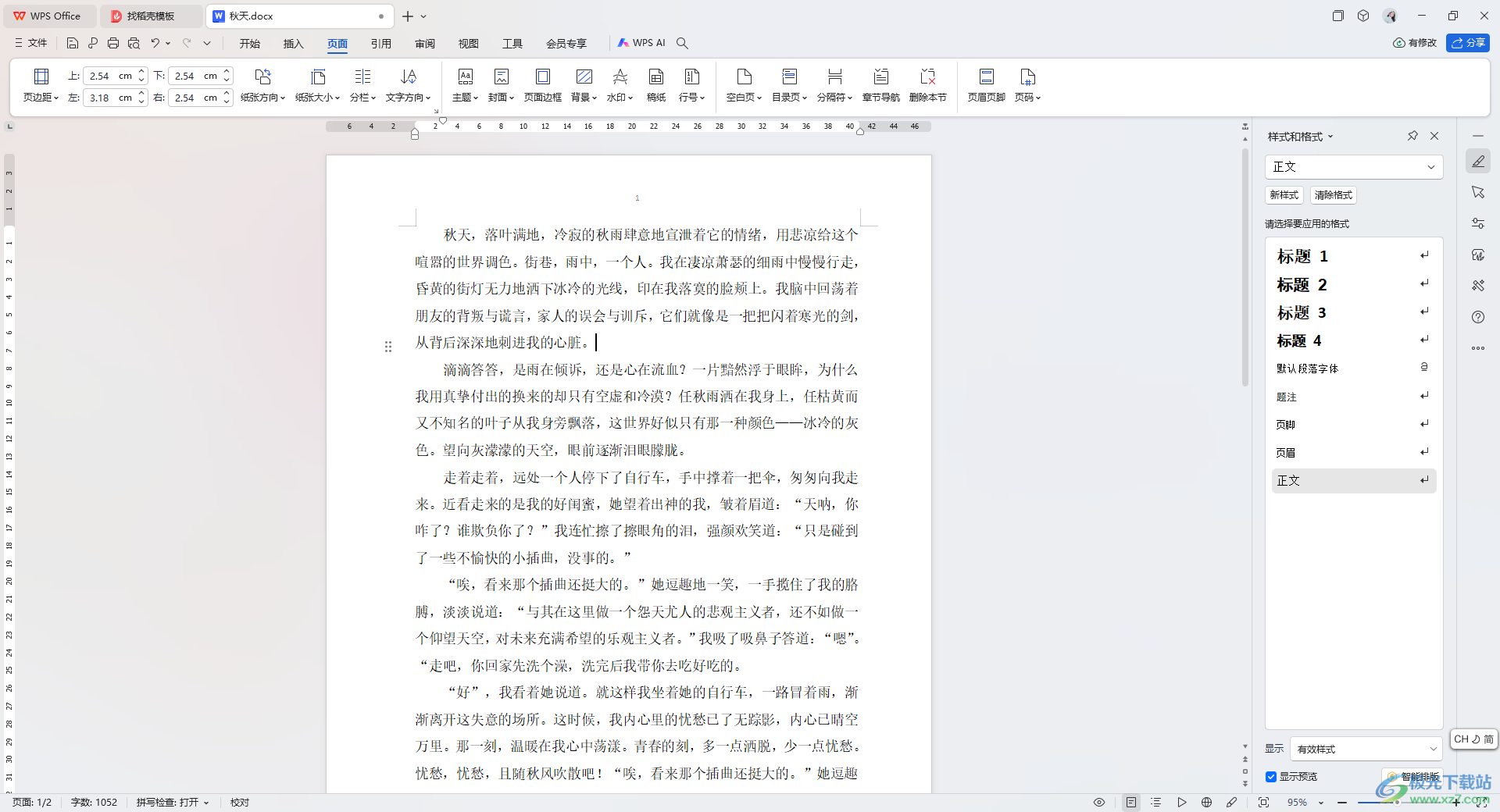
Task: Switch to web layout globe view
Action: 1206,802
